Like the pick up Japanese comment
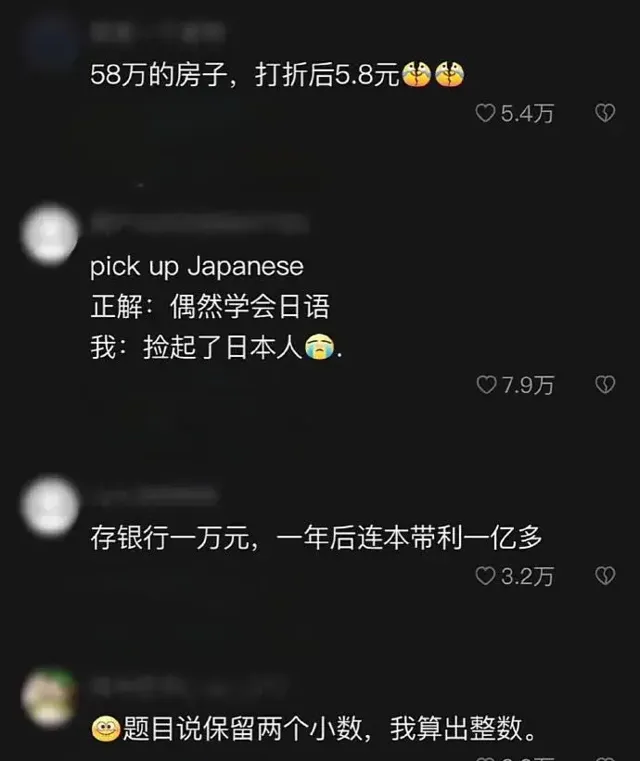 (x=486, y=385)
